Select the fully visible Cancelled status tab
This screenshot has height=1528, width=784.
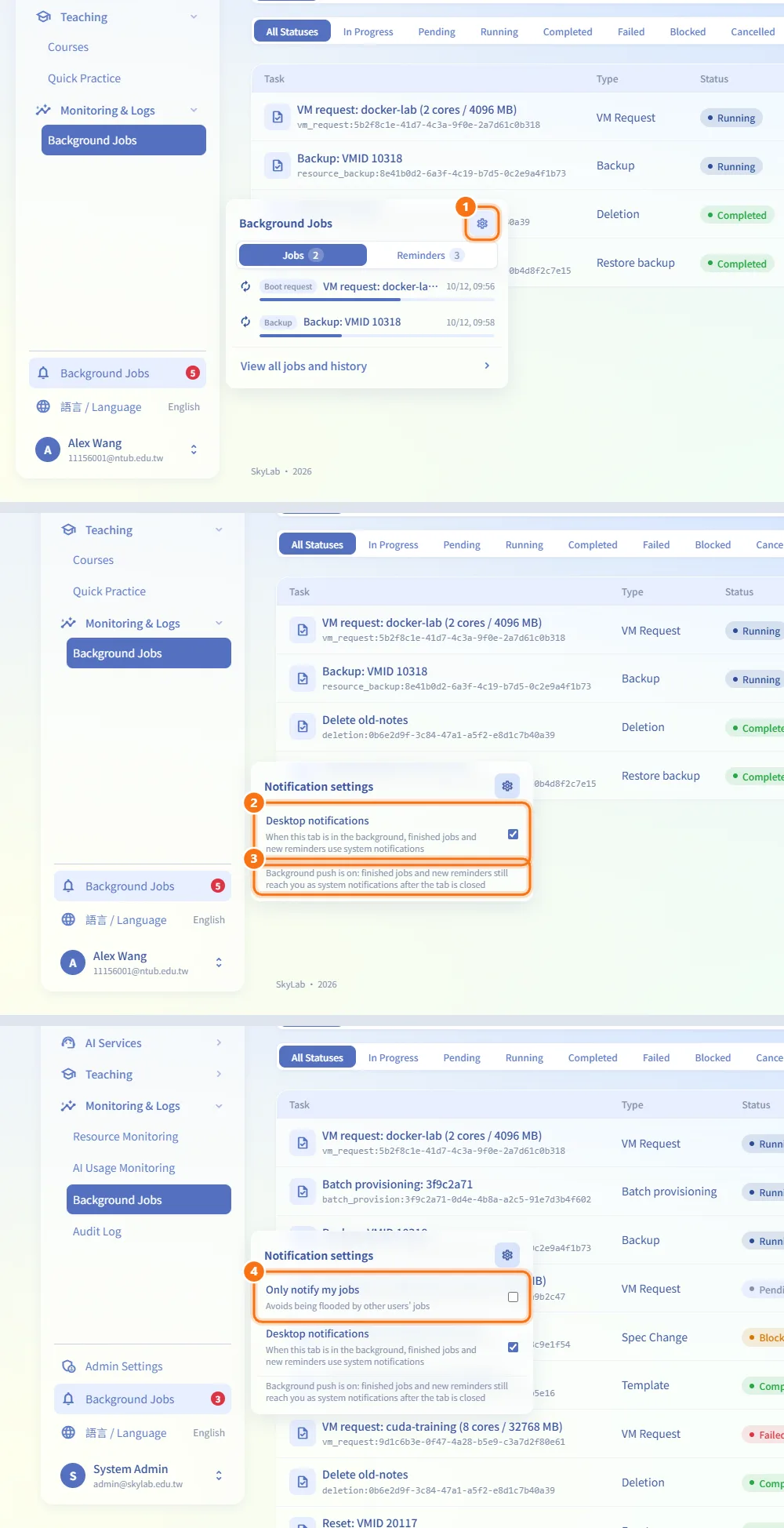(x=753, y=32)
